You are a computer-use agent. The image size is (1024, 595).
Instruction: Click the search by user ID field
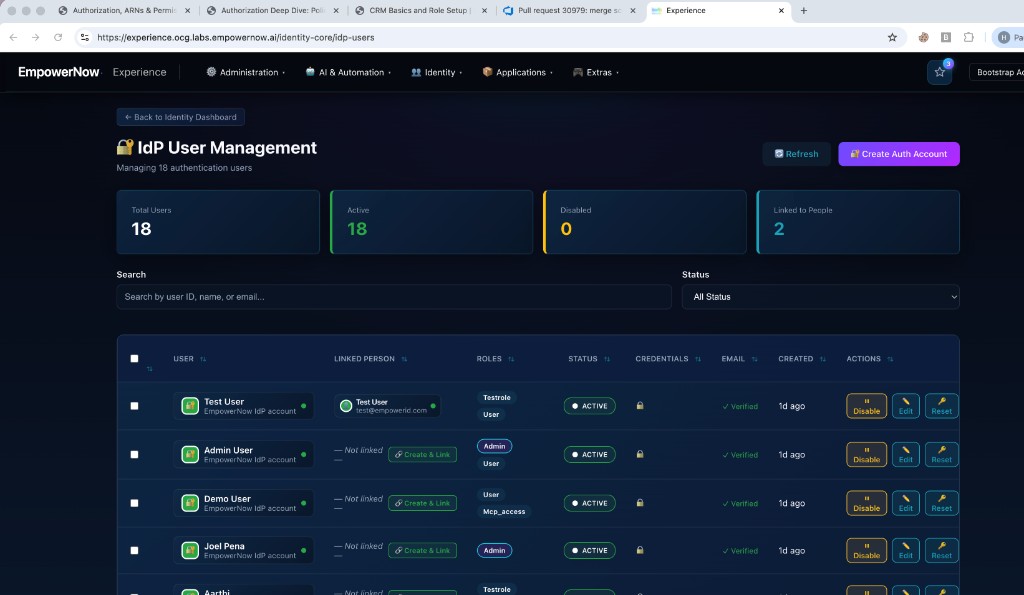click(x=394, y=297)
